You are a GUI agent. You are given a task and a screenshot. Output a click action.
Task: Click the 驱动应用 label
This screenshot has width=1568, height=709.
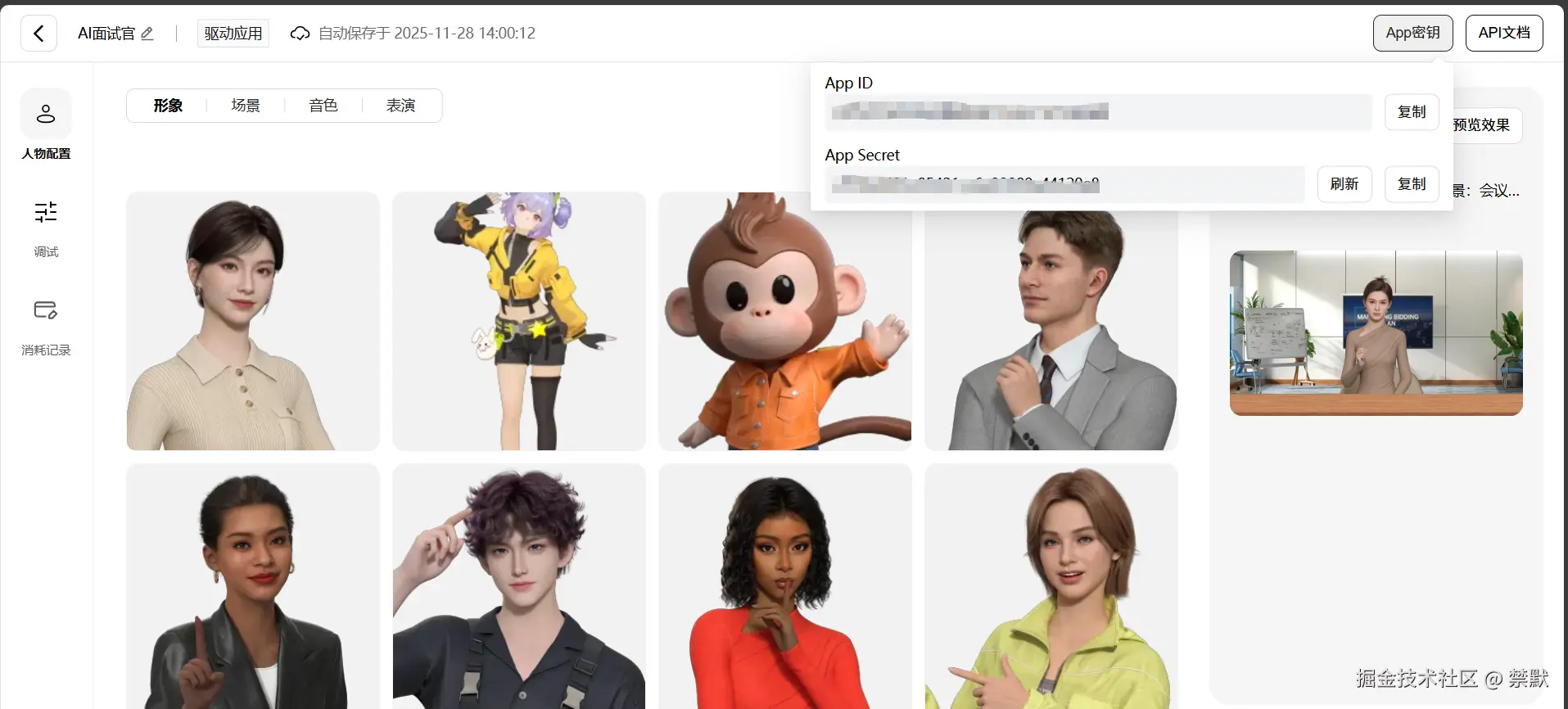(x=233, y=34)
